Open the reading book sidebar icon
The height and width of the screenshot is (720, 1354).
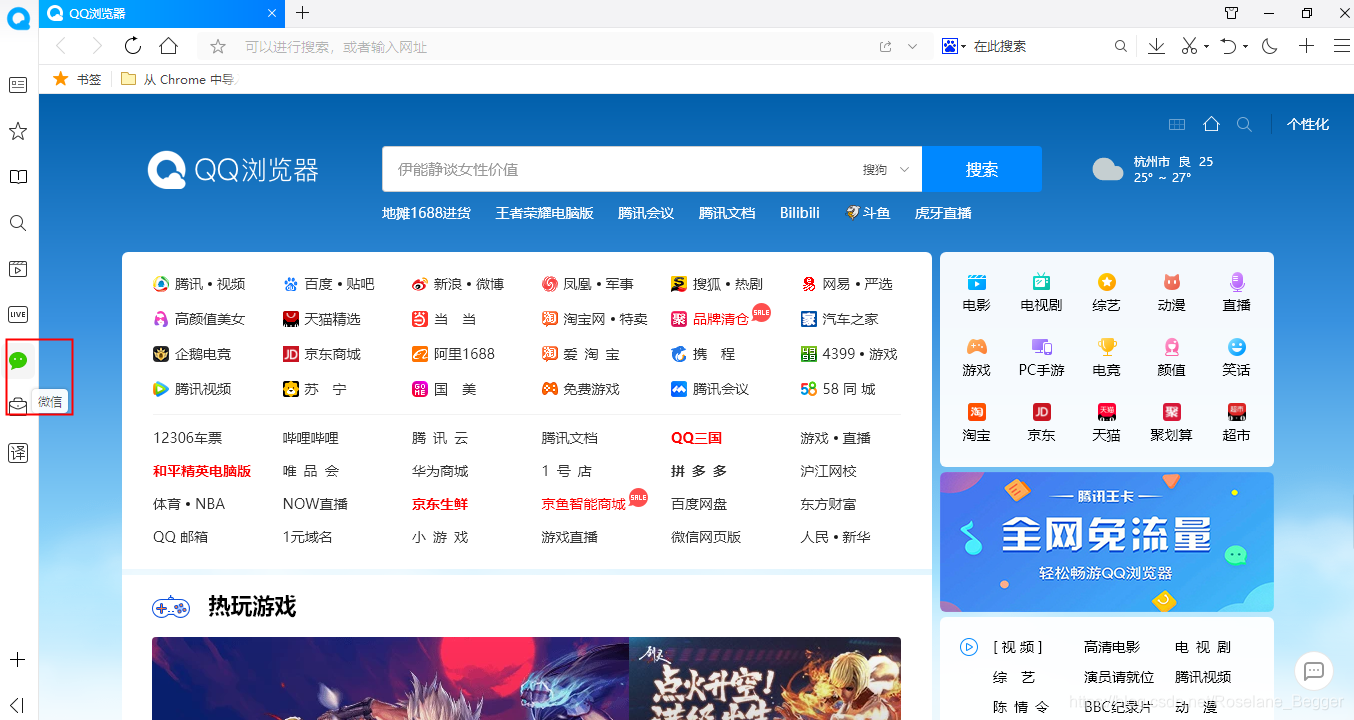pos(18,177)
